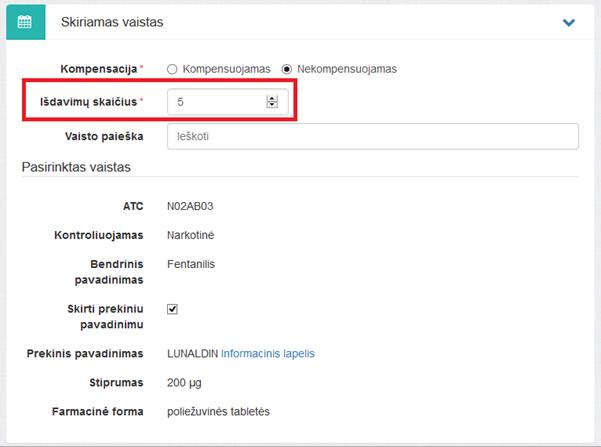Click the Narkotinė controlled status value
Viewport: 601px width, 447px height.
tap(191, 235)
